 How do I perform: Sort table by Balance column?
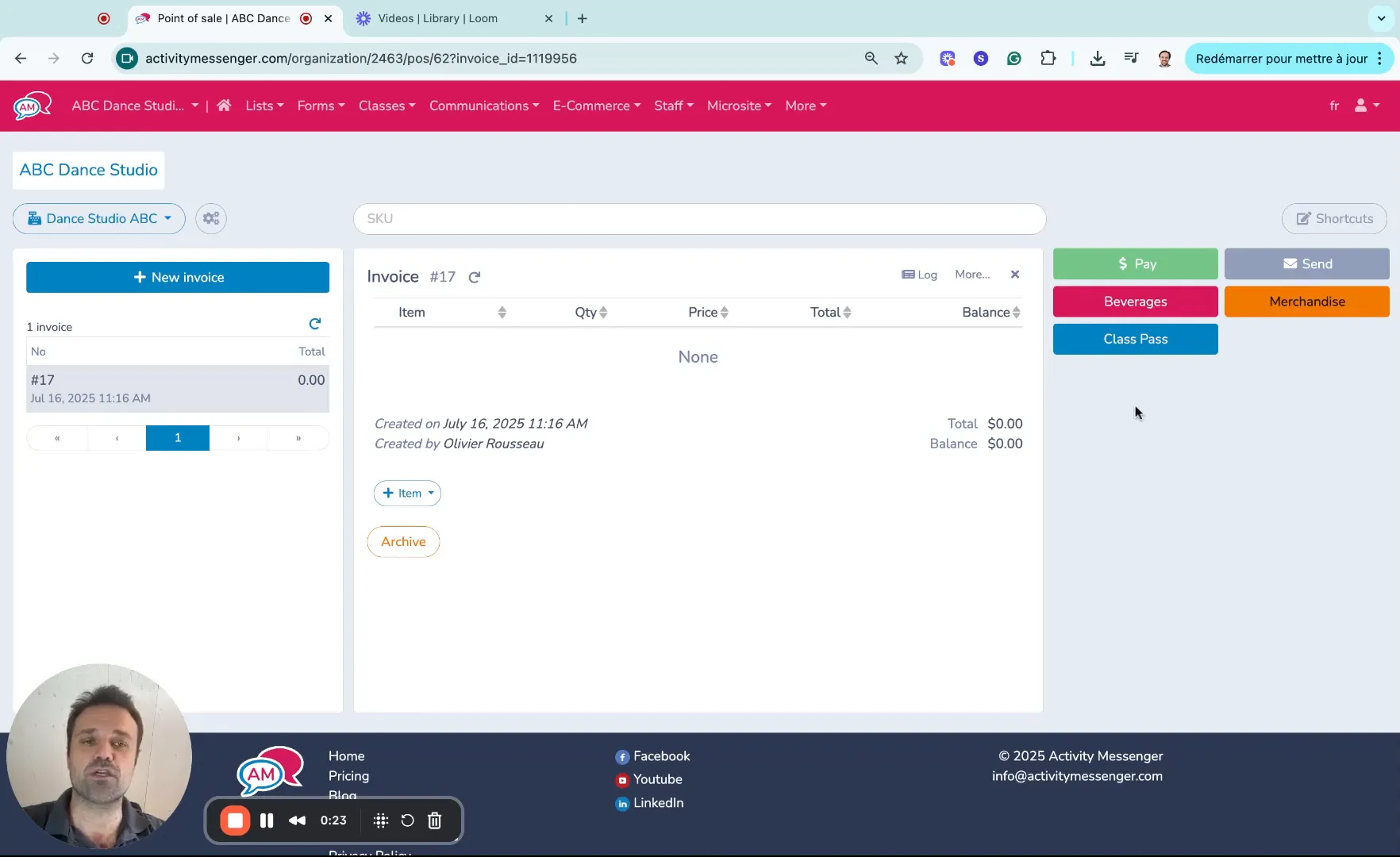point(1016,313)
